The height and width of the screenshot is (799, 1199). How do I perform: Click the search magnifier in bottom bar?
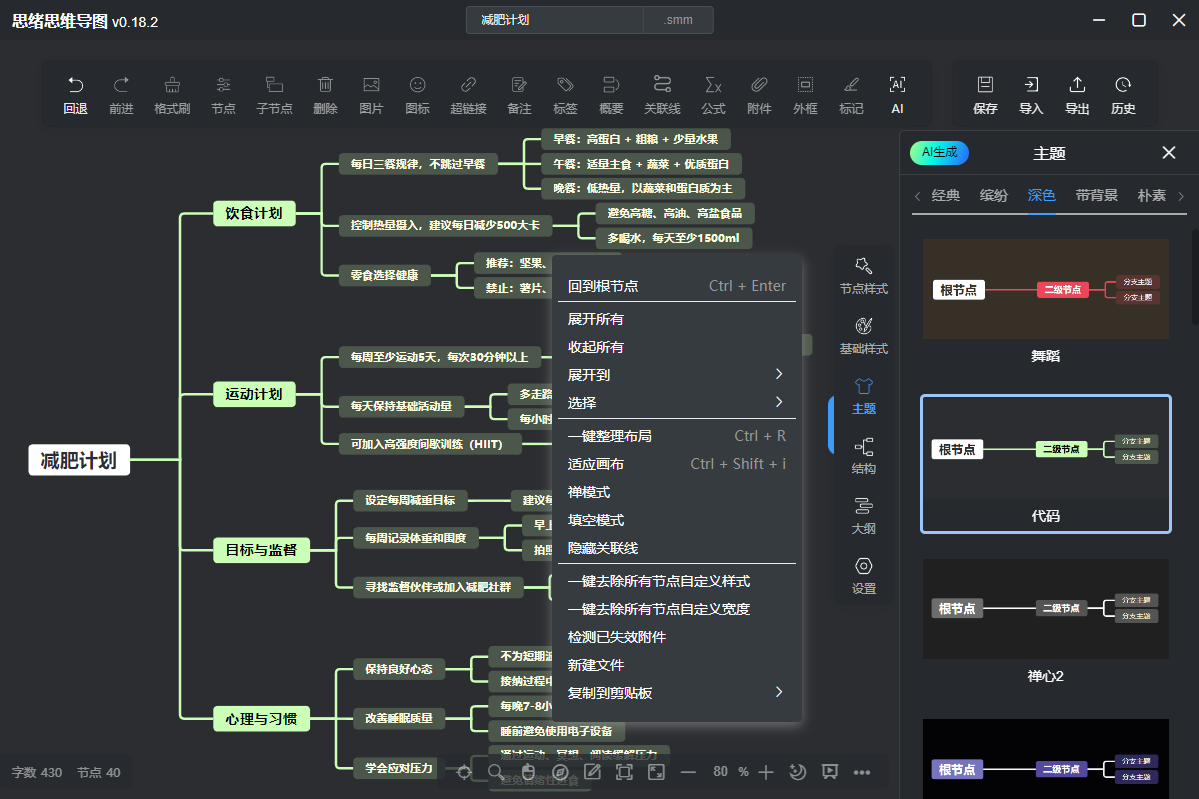pos(496,772)
